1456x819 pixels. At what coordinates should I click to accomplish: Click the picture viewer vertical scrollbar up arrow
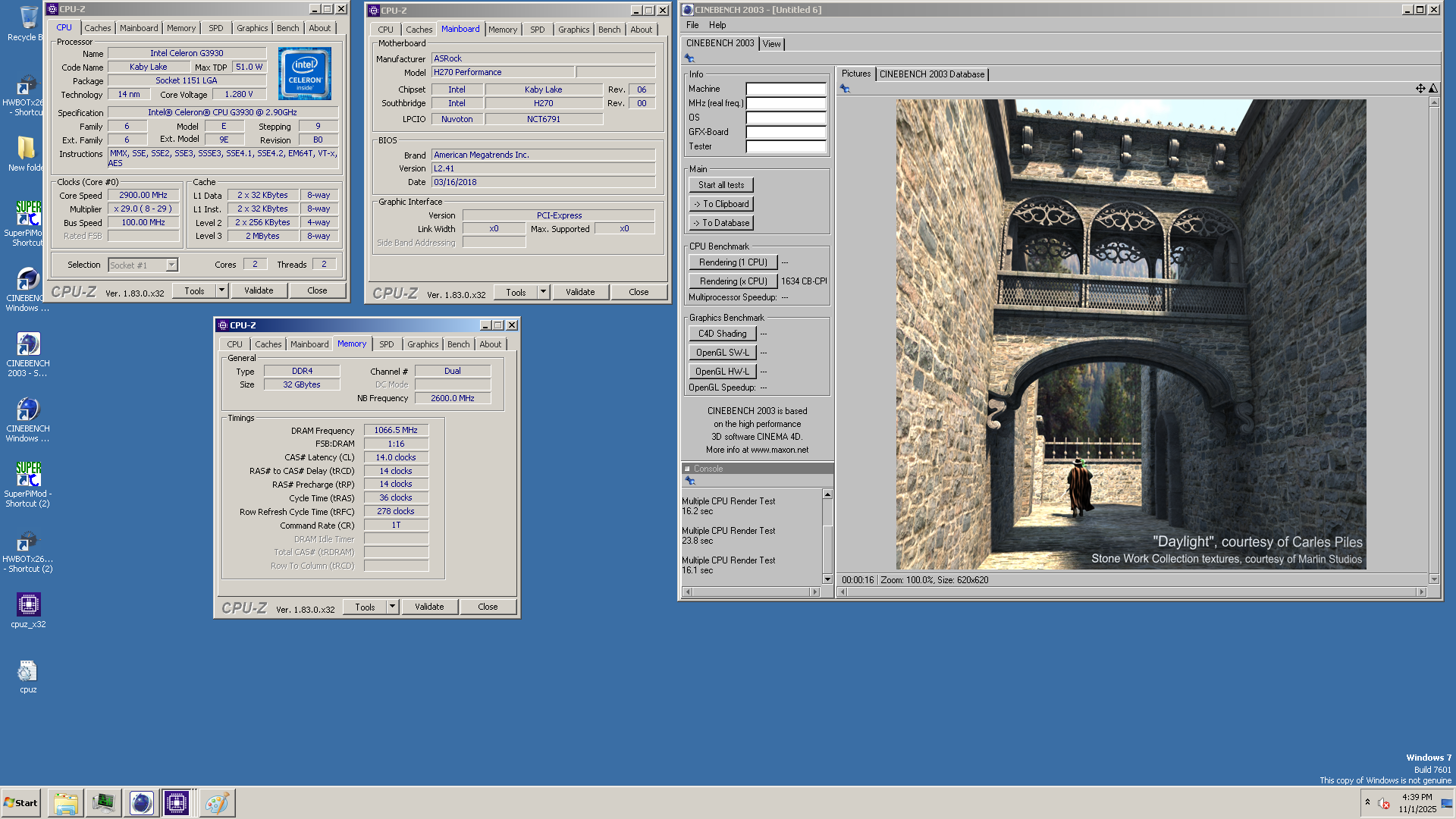pyautogui.click(x=1434, y=102)
